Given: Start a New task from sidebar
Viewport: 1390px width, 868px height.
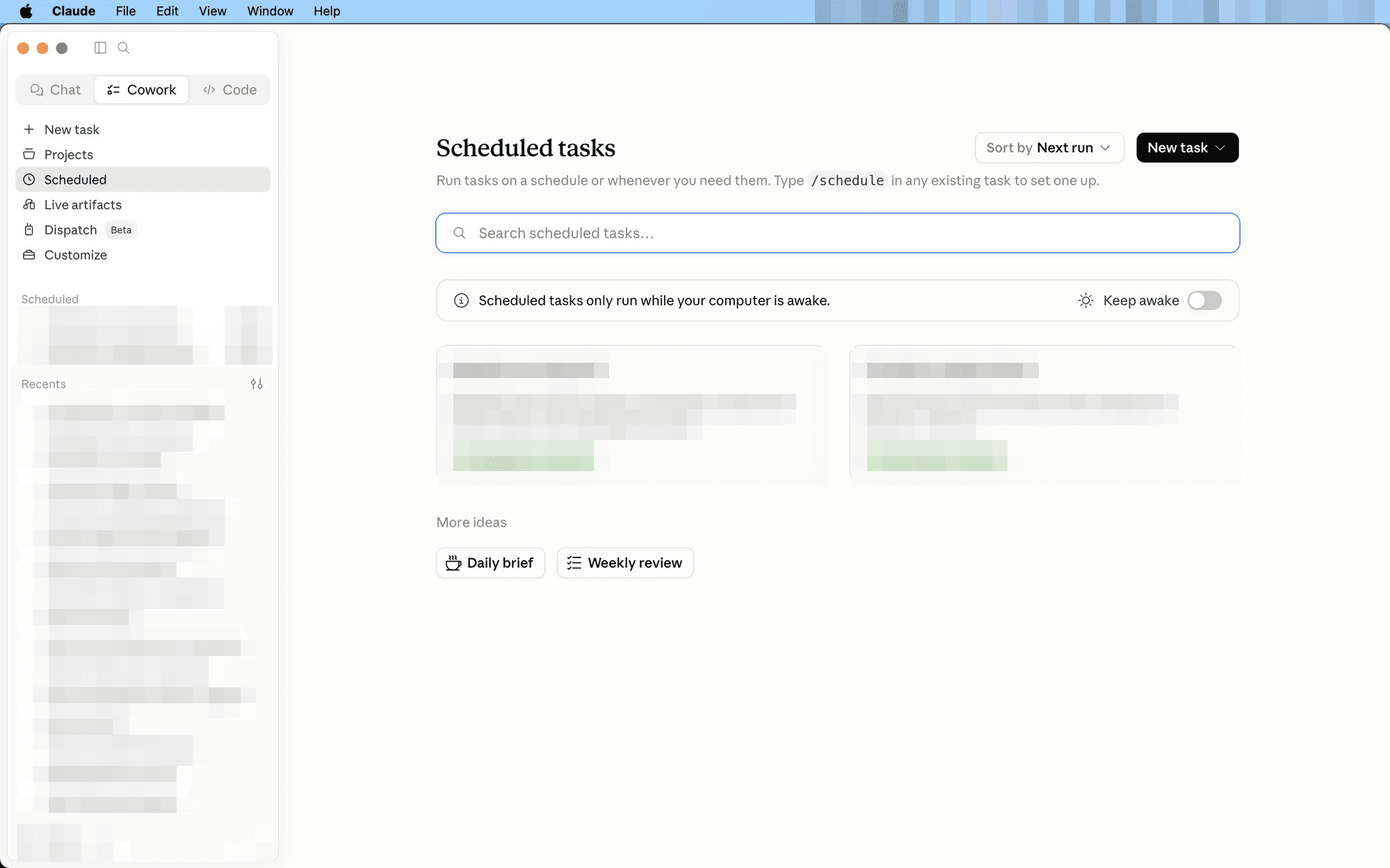Looking at the screenshot, I should pos(143,129).
